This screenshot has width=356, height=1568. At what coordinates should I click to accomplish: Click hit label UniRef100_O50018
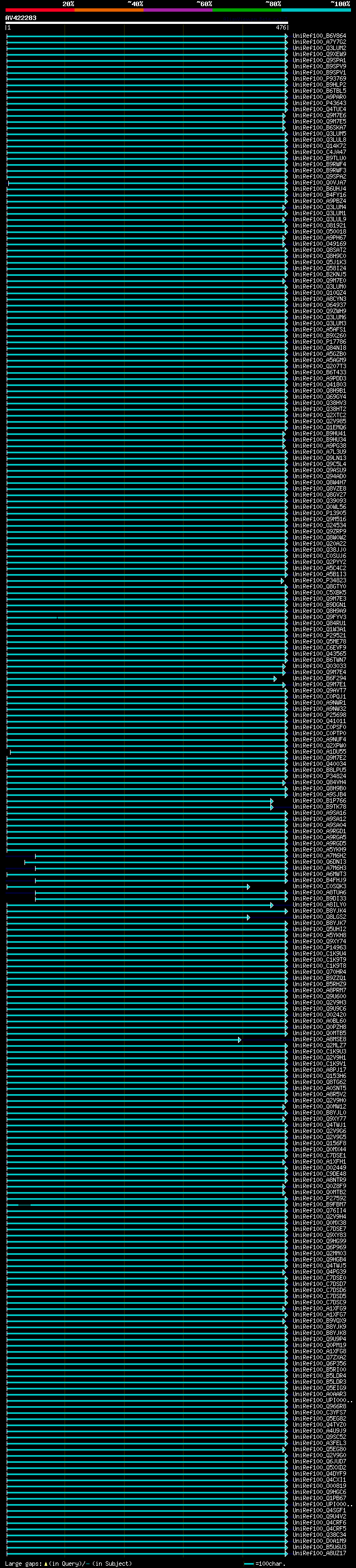[x=319, y=232]
